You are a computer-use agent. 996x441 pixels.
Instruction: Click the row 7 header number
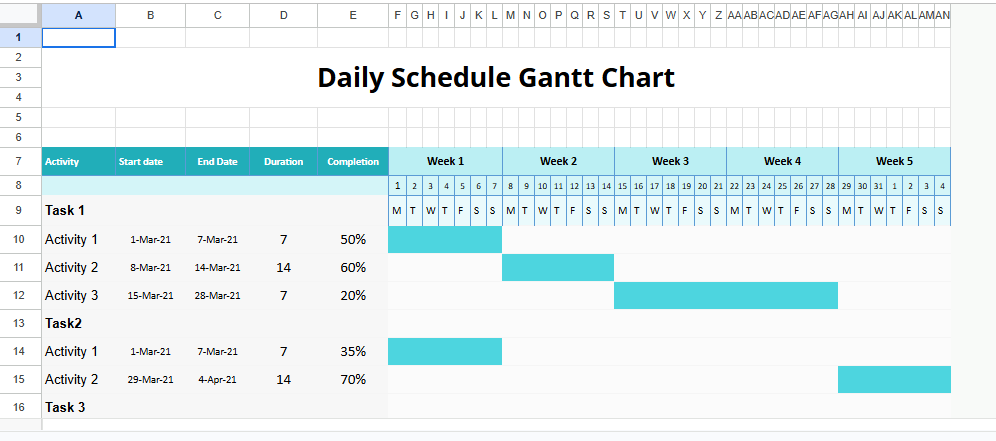pos(20,161)
